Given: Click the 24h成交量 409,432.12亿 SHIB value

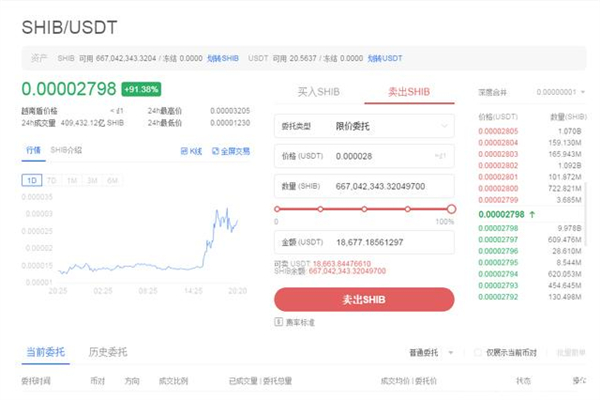Looking at the screenshot, I should click(92, 123).
